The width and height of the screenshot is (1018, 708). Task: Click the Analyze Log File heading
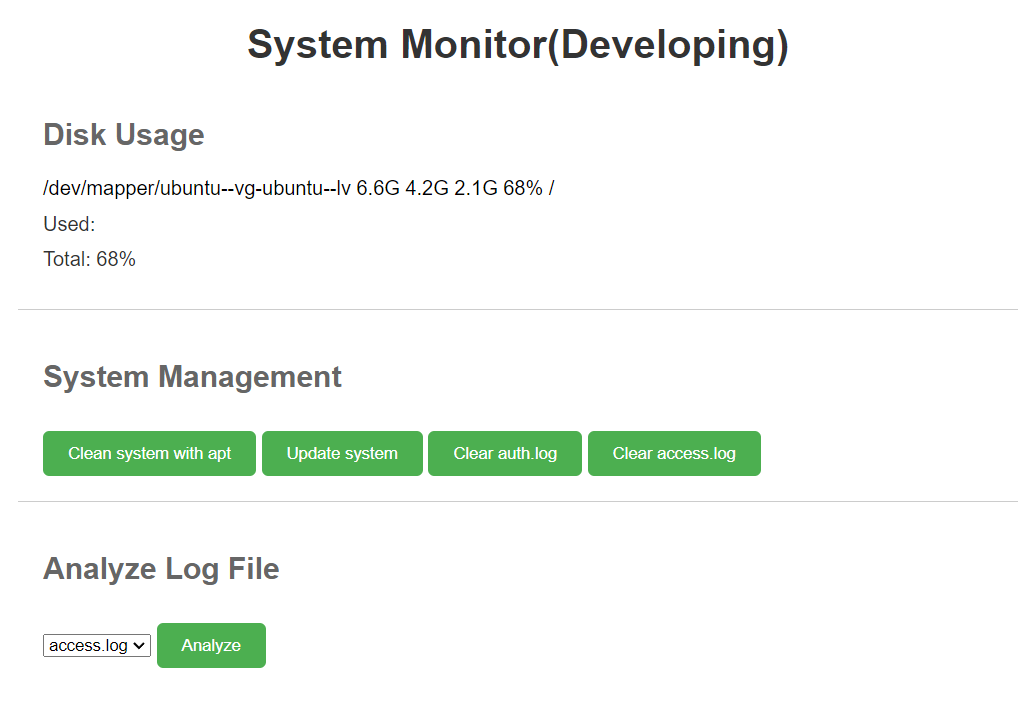161,569
